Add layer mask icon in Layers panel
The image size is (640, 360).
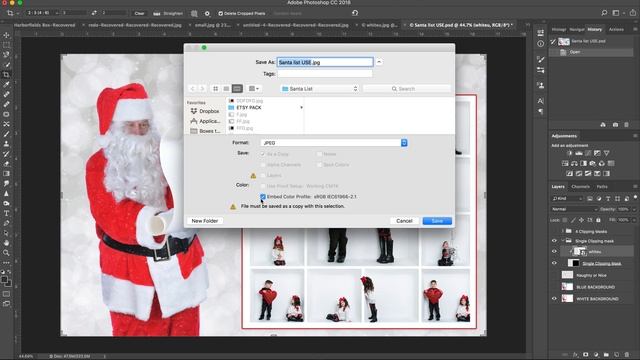click(586, 355)
